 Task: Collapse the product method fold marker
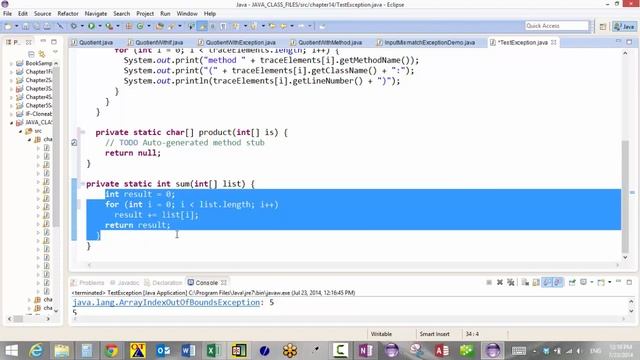tap(82, 132)
